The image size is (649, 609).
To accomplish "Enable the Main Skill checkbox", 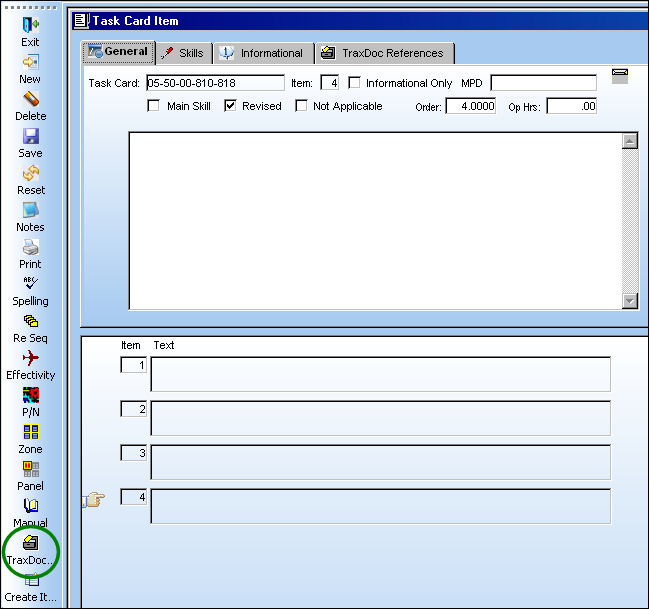I will coord(154,106).
